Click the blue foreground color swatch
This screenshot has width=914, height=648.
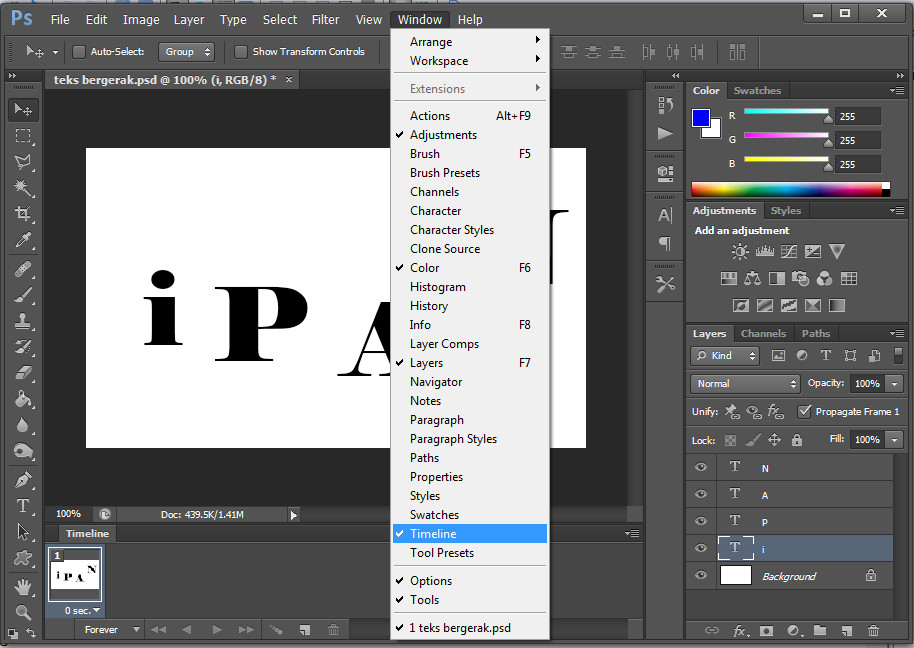(700, 118)
